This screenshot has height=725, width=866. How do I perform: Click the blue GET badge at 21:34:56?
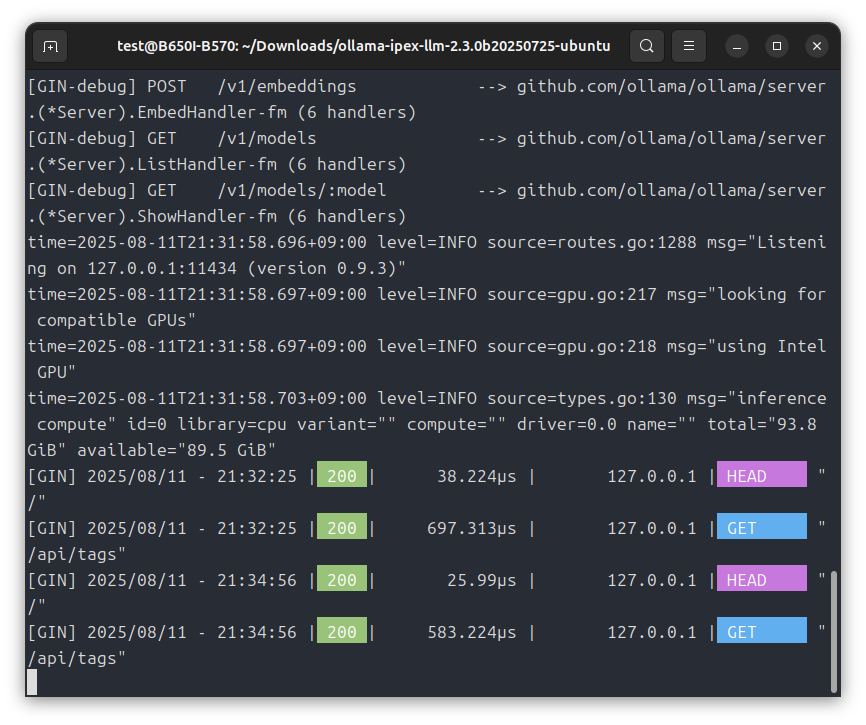pyautogui.click(x=762, y=631)
